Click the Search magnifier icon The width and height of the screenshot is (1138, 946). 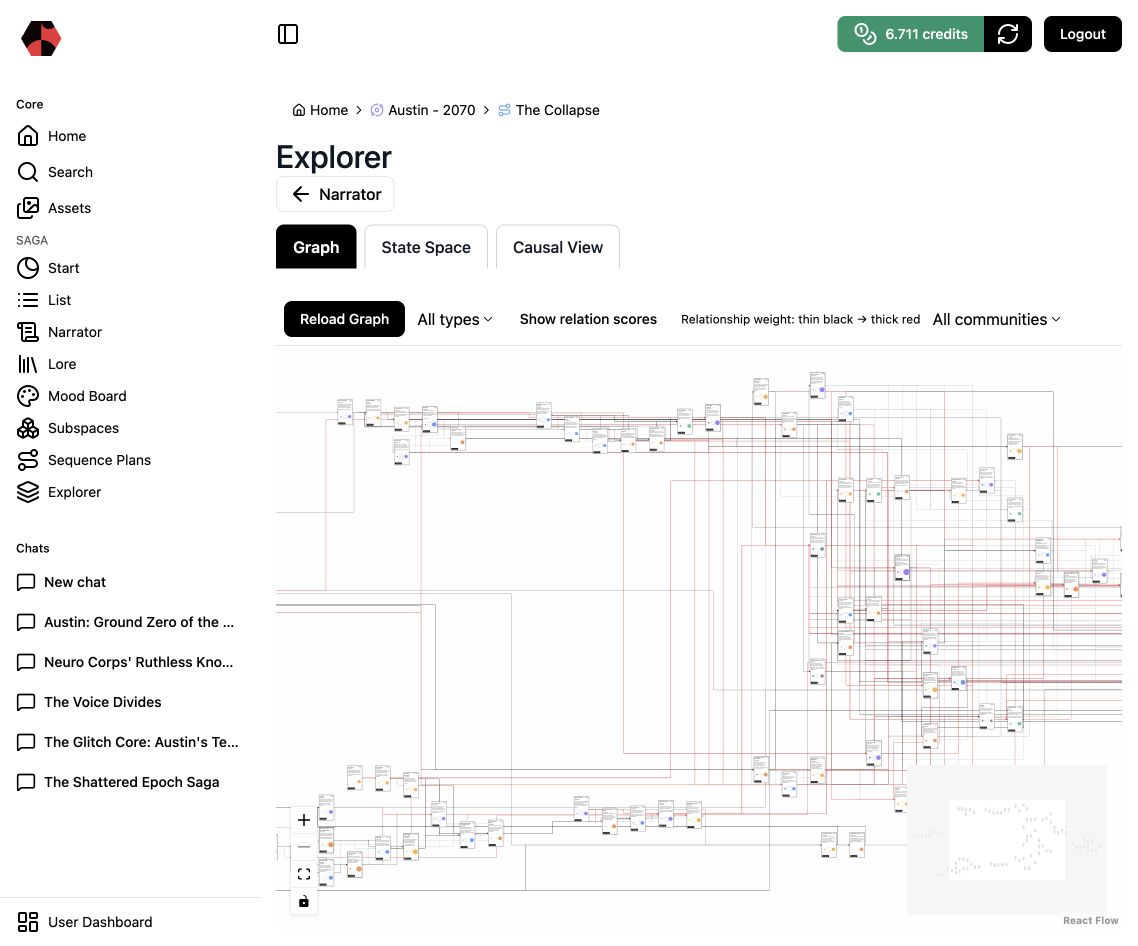(28, 172)
